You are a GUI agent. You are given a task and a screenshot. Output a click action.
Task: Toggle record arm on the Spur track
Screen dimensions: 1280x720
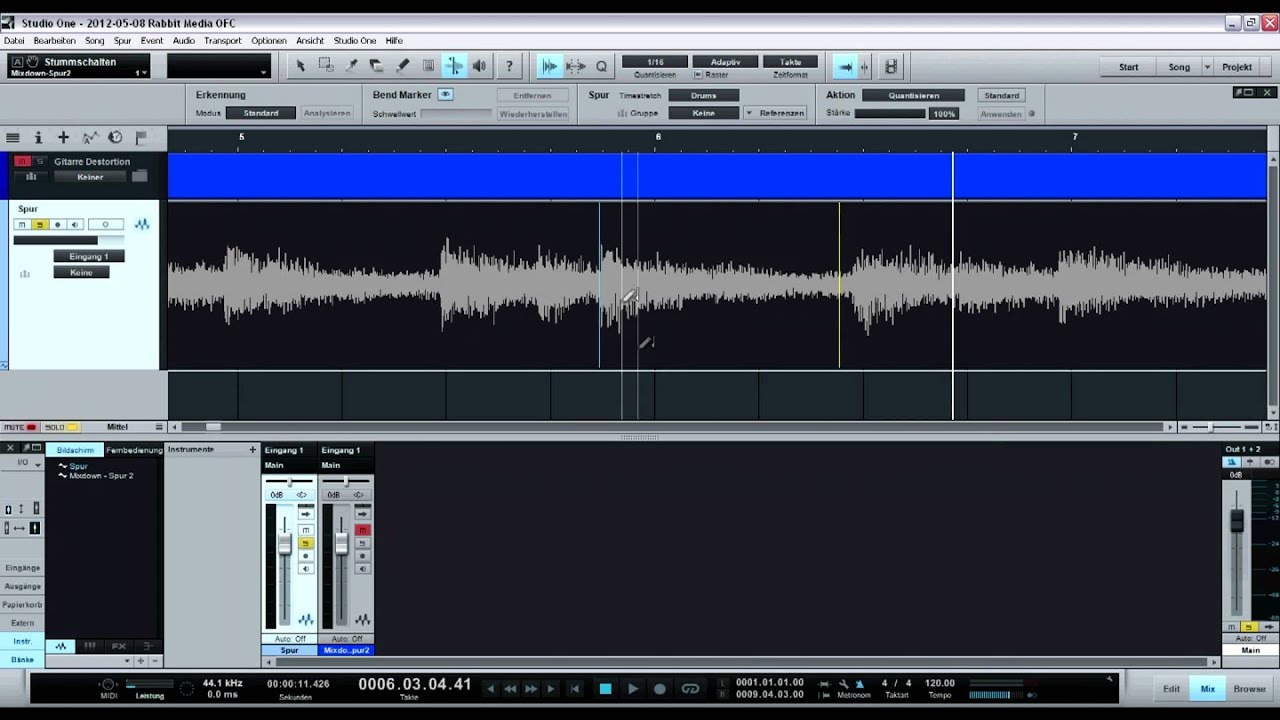pyautogui.click(x=57, y=224)
